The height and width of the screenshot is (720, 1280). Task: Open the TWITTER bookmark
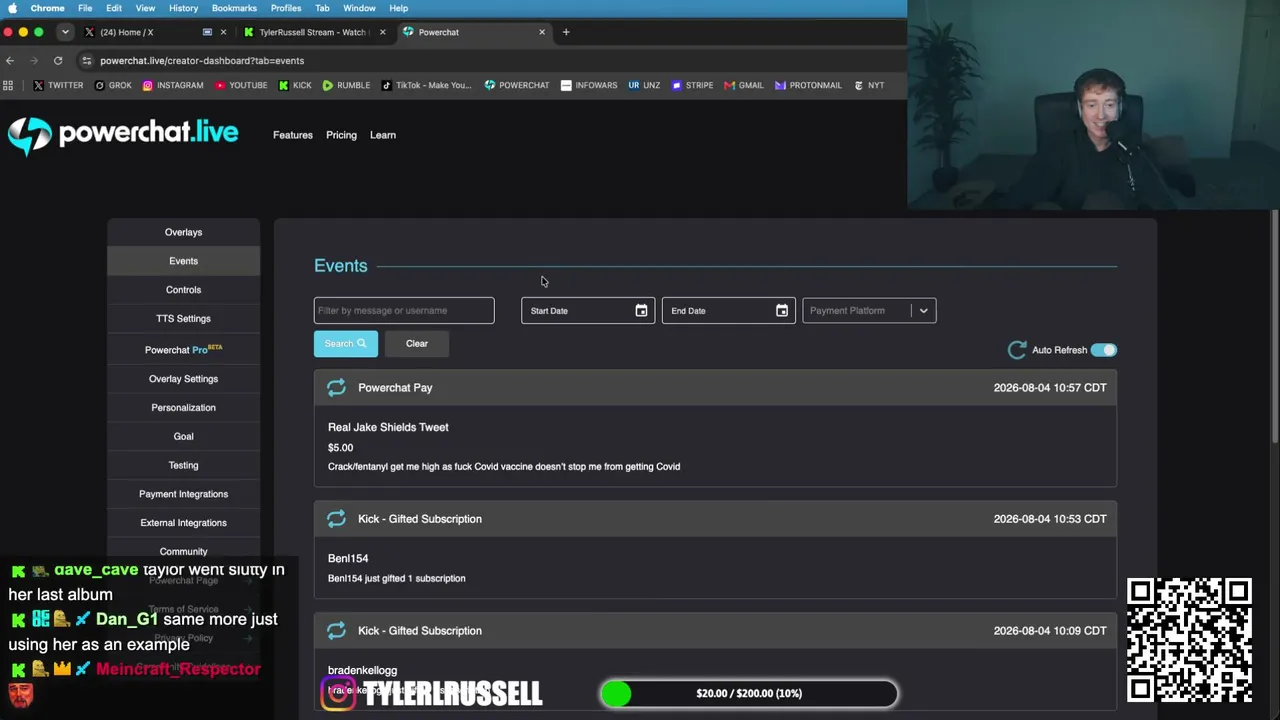pos(58,85)
